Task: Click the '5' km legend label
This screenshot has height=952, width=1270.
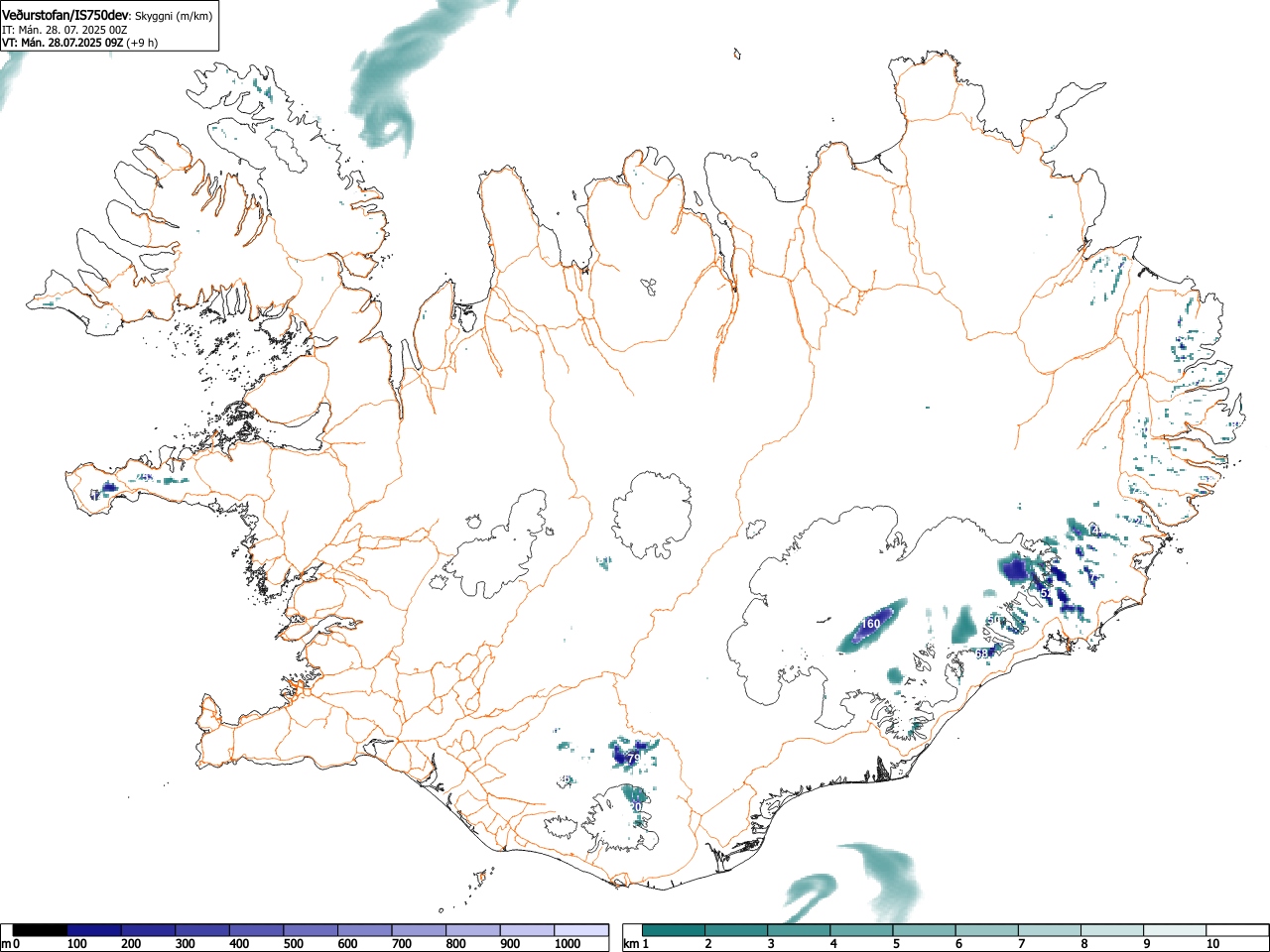Action: (896, 944)
